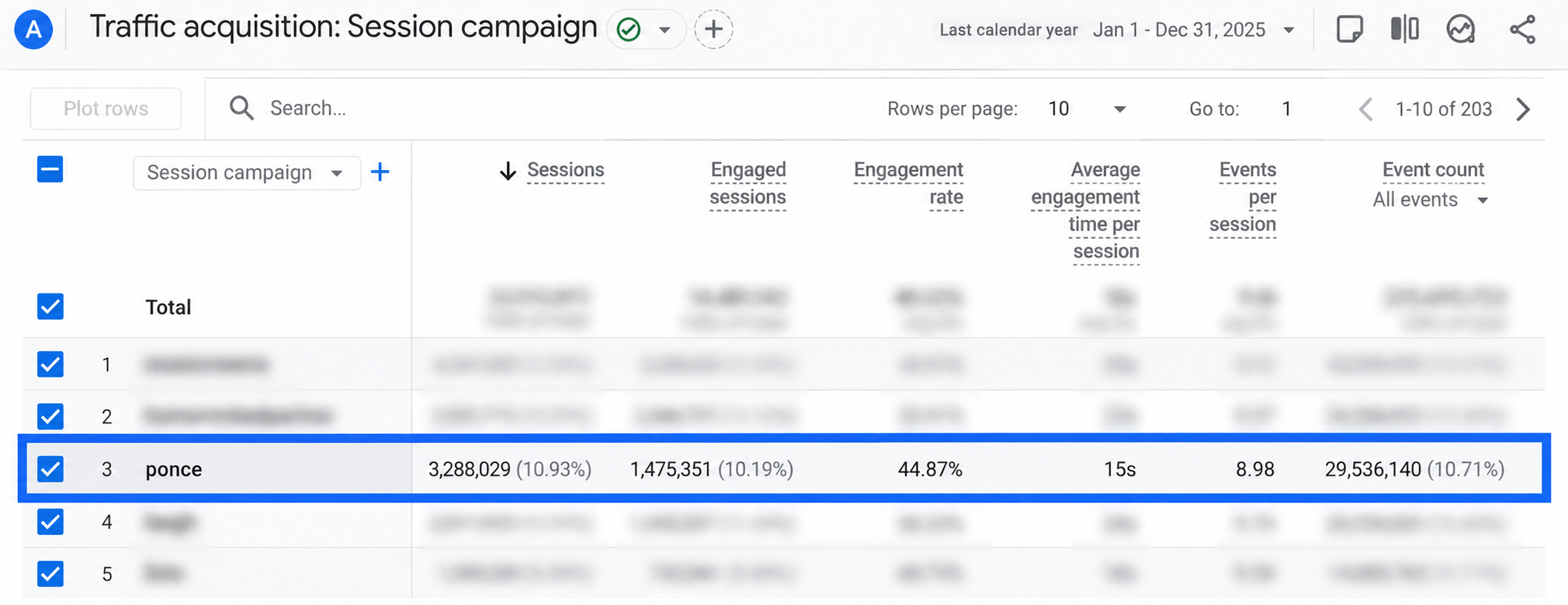
Task: Sort by the Sessions column header
Action: pyautogui.click(x=565, y=170)
